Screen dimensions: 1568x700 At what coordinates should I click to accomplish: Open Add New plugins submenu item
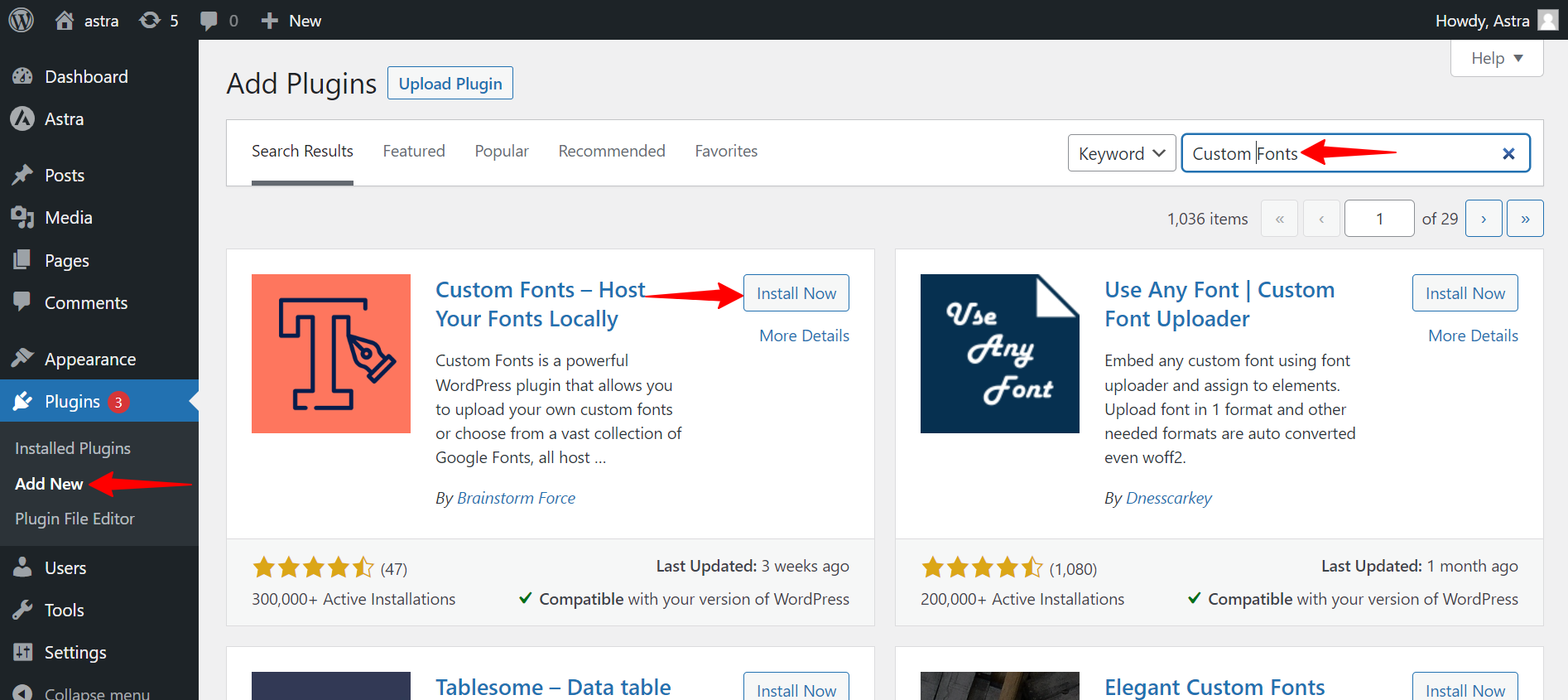pyautogui.click(x=49, y=484)
